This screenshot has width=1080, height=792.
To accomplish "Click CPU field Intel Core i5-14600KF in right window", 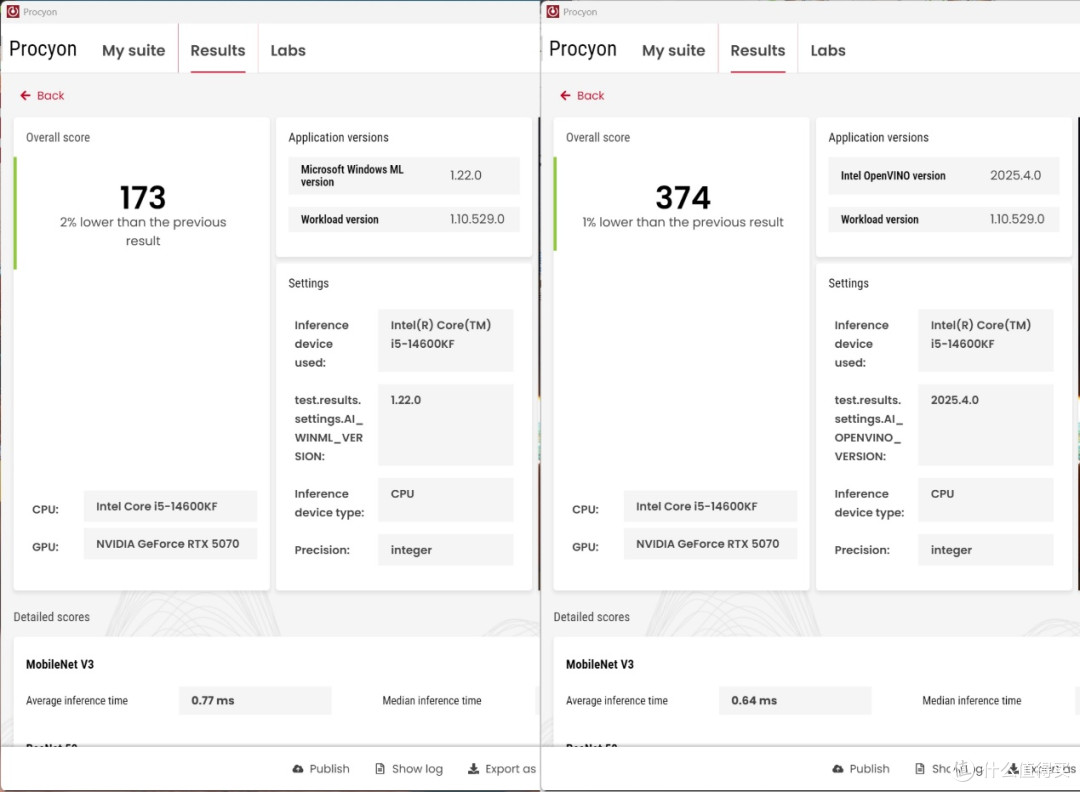I will pyautogui.click(x=710, y=506).
